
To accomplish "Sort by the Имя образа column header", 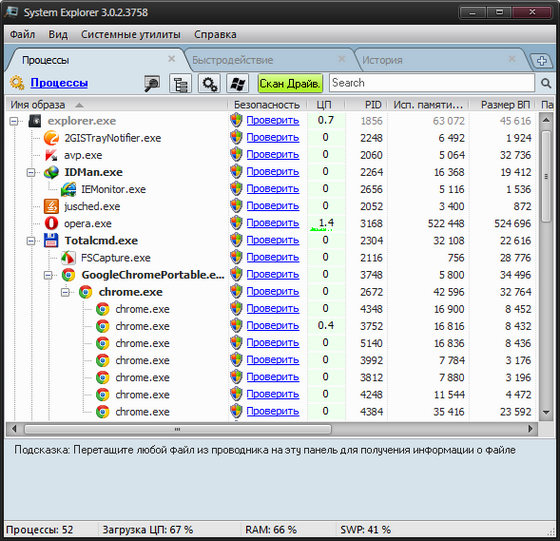I will [x=116, y=105].
